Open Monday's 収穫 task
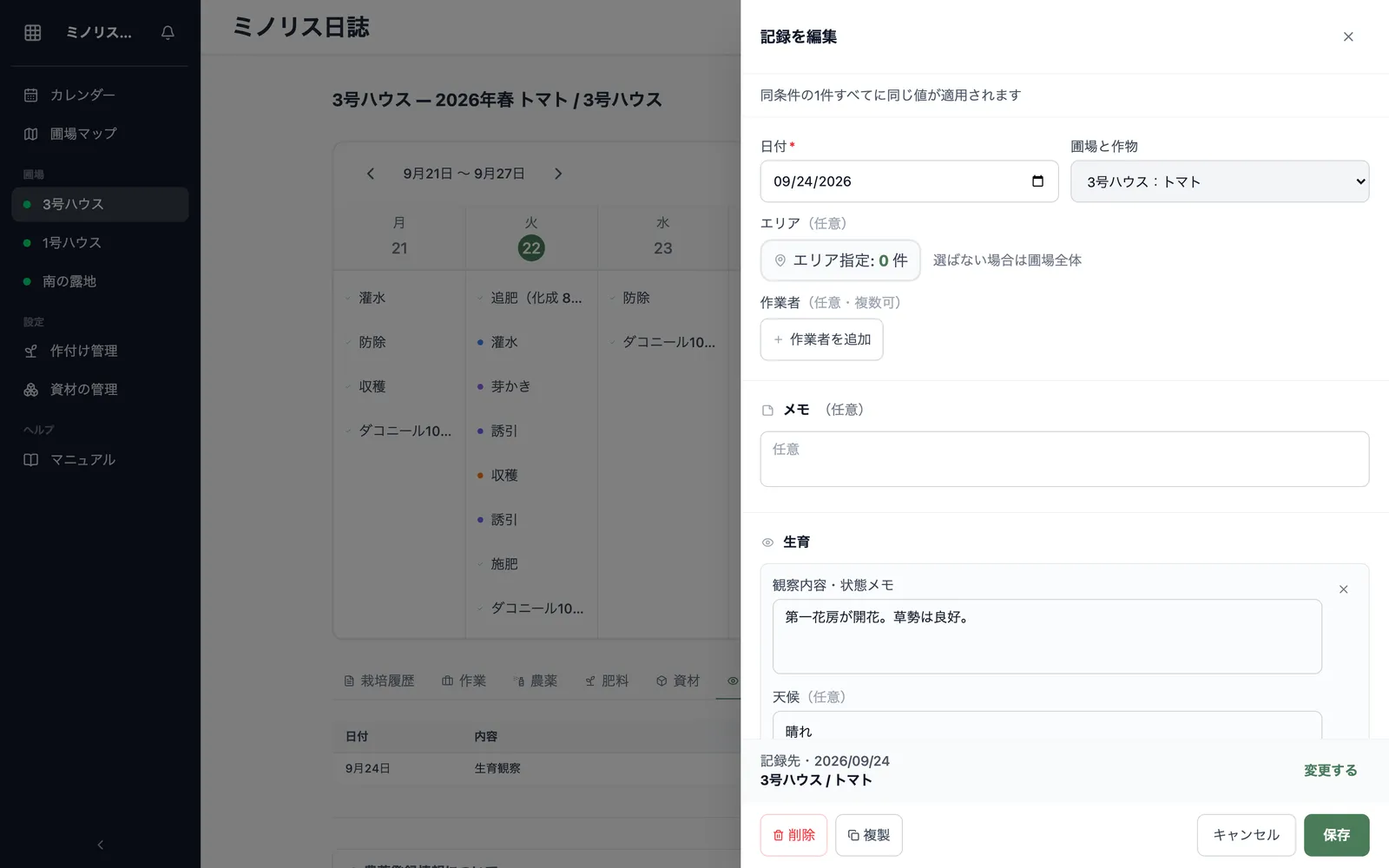Image resolution: width=1389 pixels, height=868 pixels. (399, 386)
